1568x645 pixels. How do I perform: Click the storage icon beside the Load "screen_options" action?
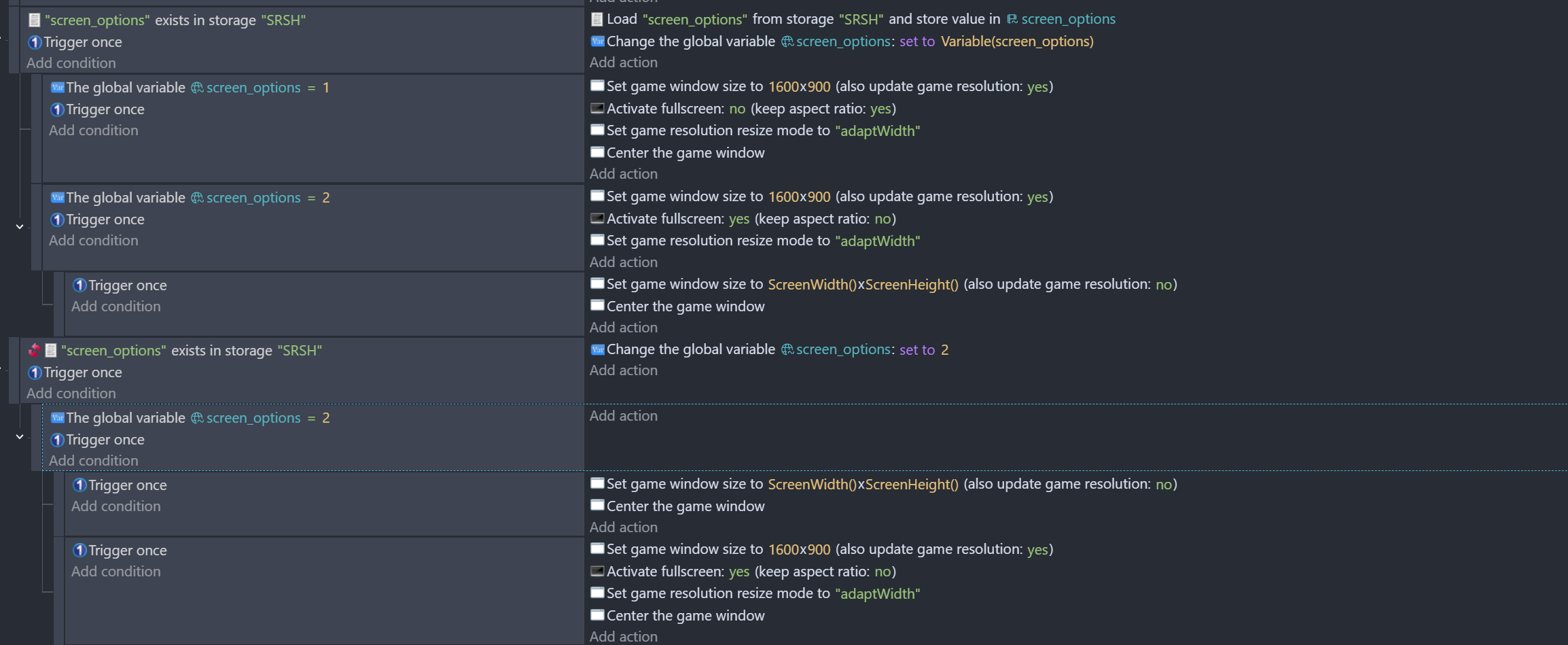click(596, 19)
